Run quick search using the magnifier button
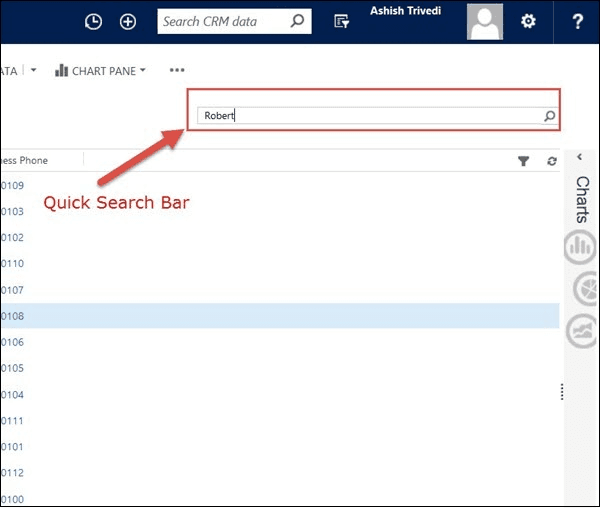 coord(549,116)
